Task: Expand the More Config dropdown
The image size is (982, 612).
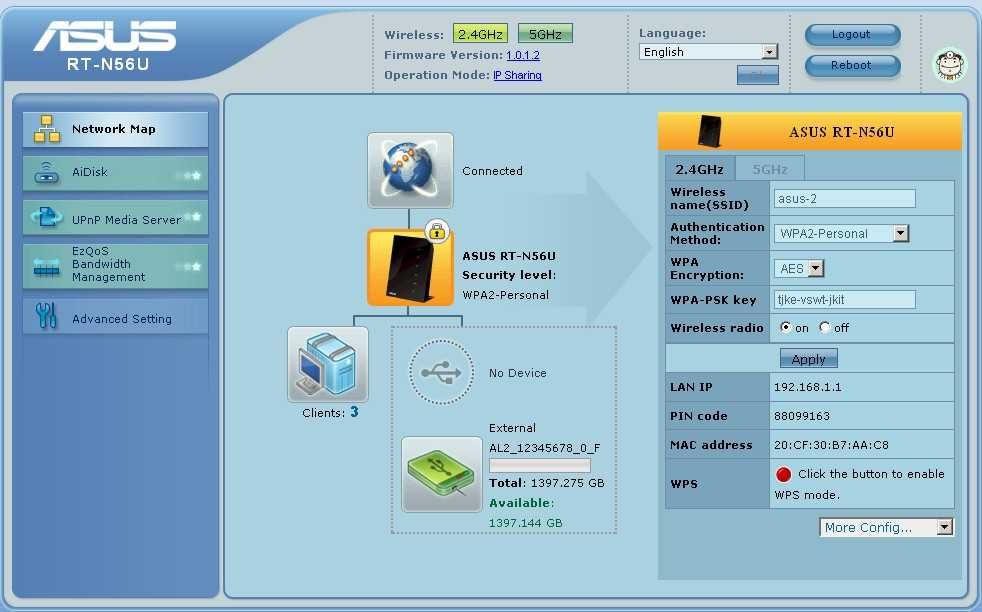Action: (x=886, y=527)
